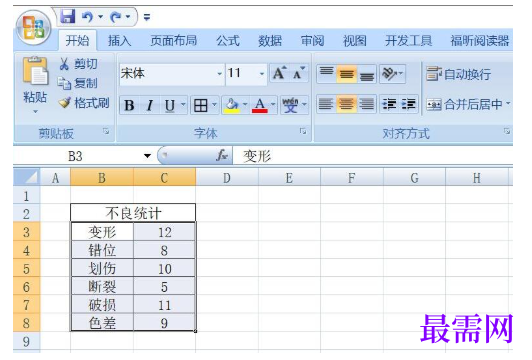Align text to the right
Screen dimensions: 532x360
tap(366, 104)
